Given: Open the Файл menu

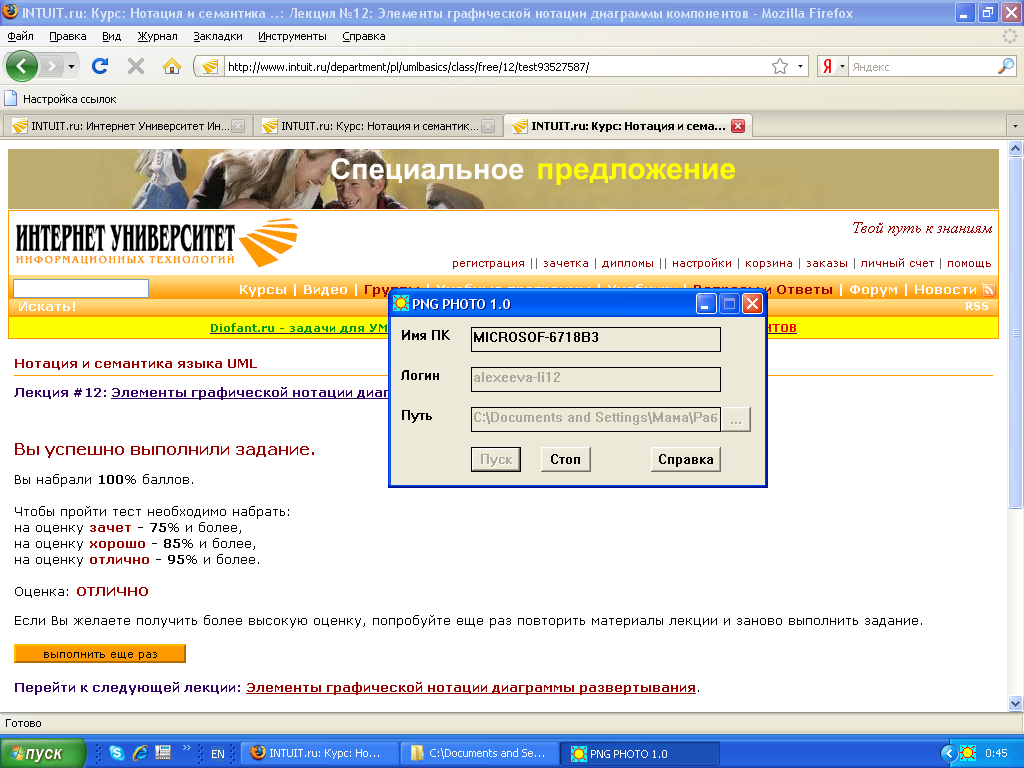Looking at the screenshot, I should (x=21, y=37).
